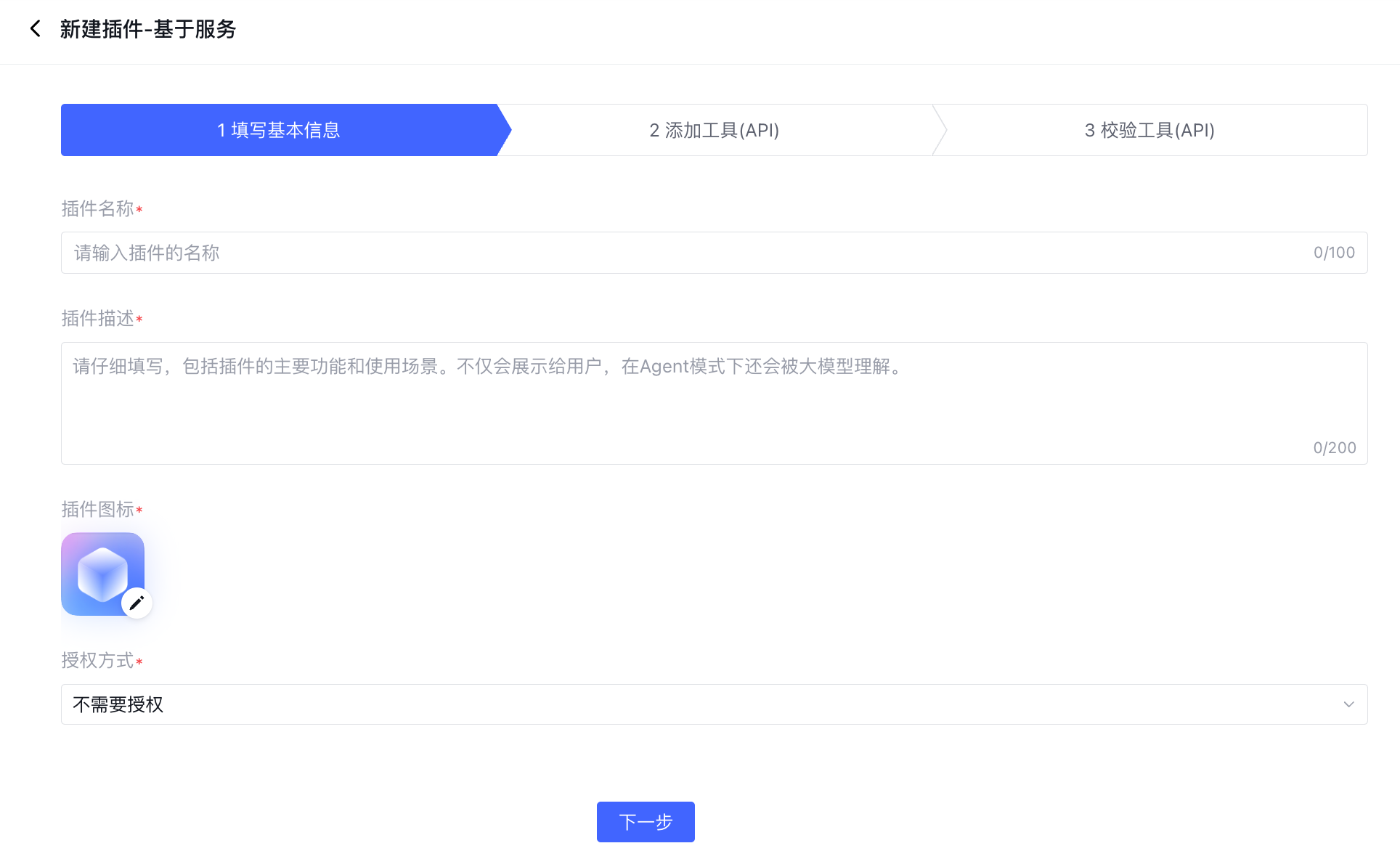This screenshot has height=867, width=1400.
Task: Click the 插件图标 field label
Action: tap(97, 510)
